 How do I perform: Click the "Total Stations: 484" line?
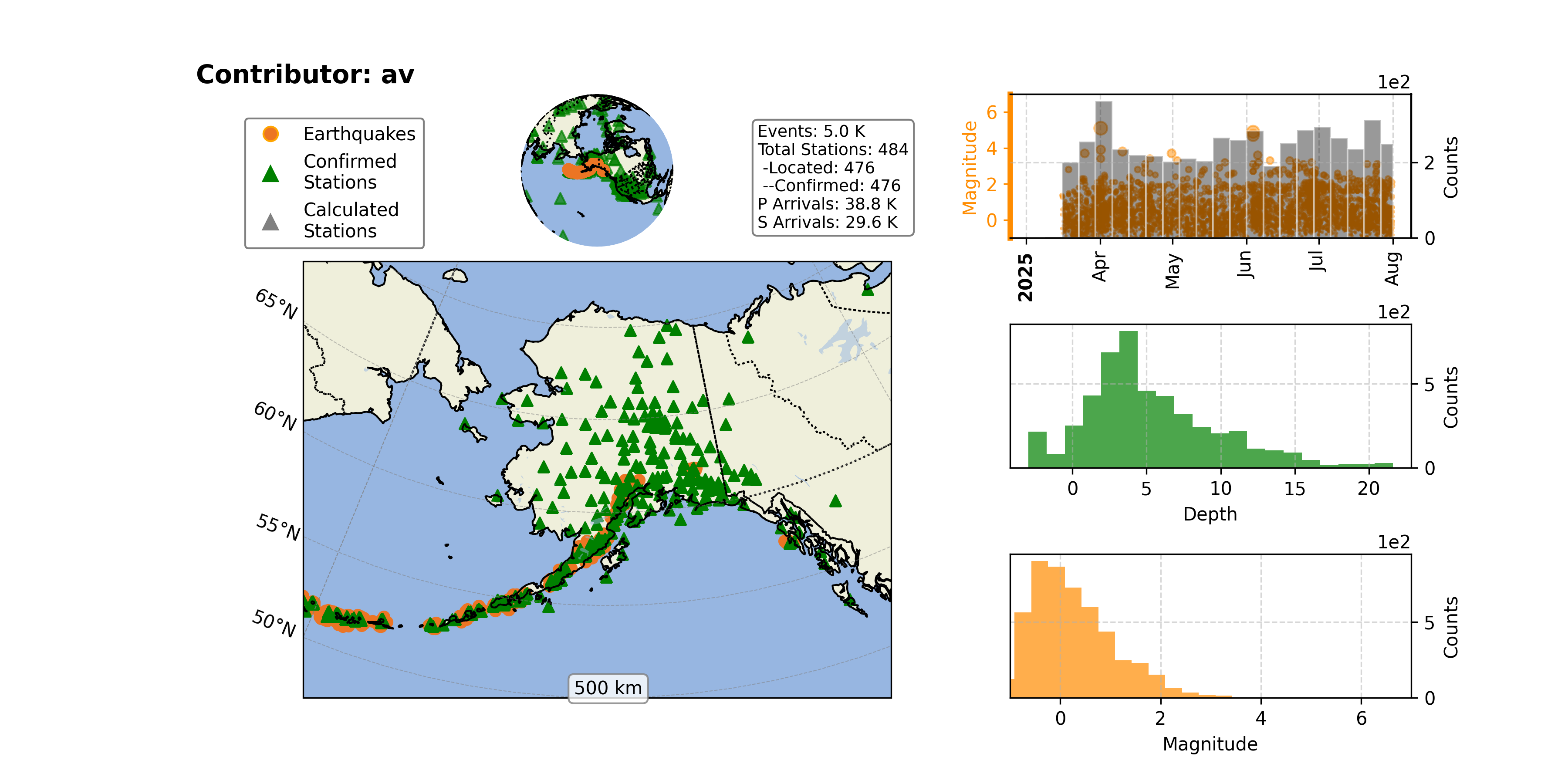833,150
